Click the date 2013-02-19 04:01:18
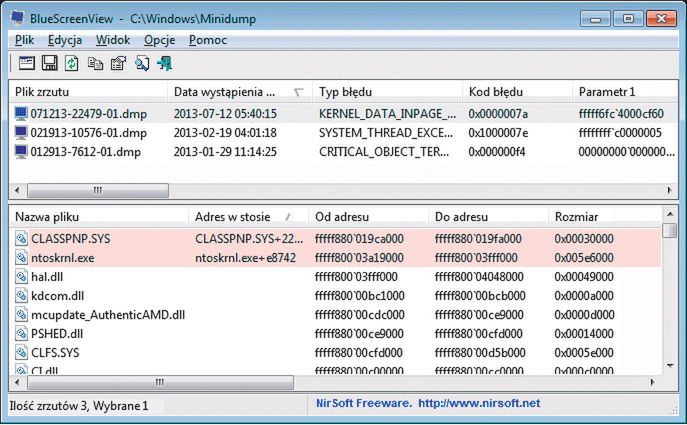Screen dimensions: 687x425 [225, 133]
